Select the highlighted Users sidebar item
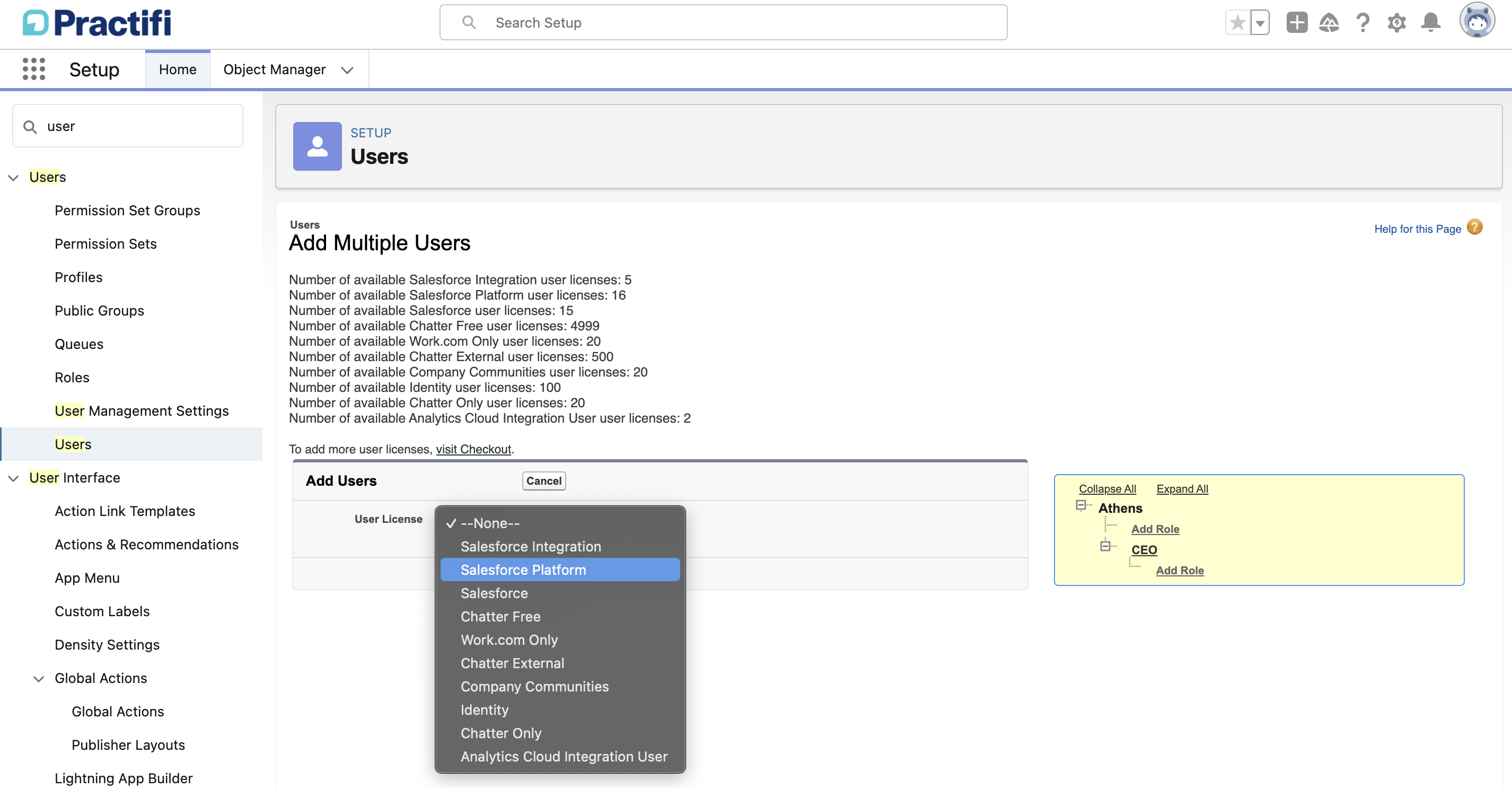 point(131,444)
